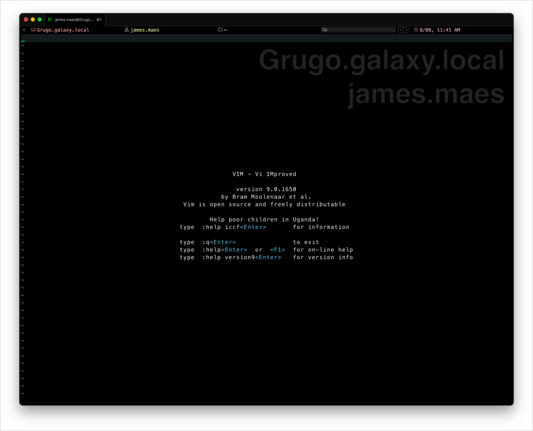This screenshot has height=431, width=533.
Task: Click the VIM - Vi IMproved title line
Action: pyautogui.click(x=264, y=174)
